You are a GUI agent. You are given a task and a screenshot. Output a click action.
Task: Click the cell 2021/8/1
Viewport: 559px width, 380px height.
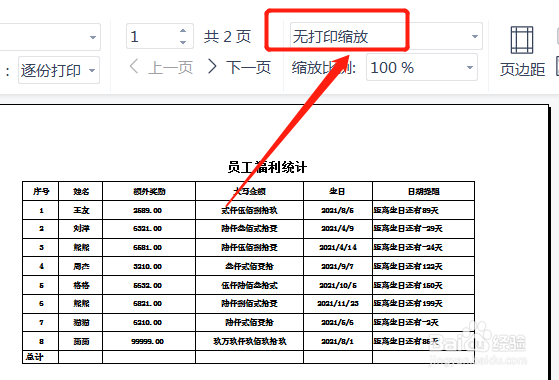(338, 342)
